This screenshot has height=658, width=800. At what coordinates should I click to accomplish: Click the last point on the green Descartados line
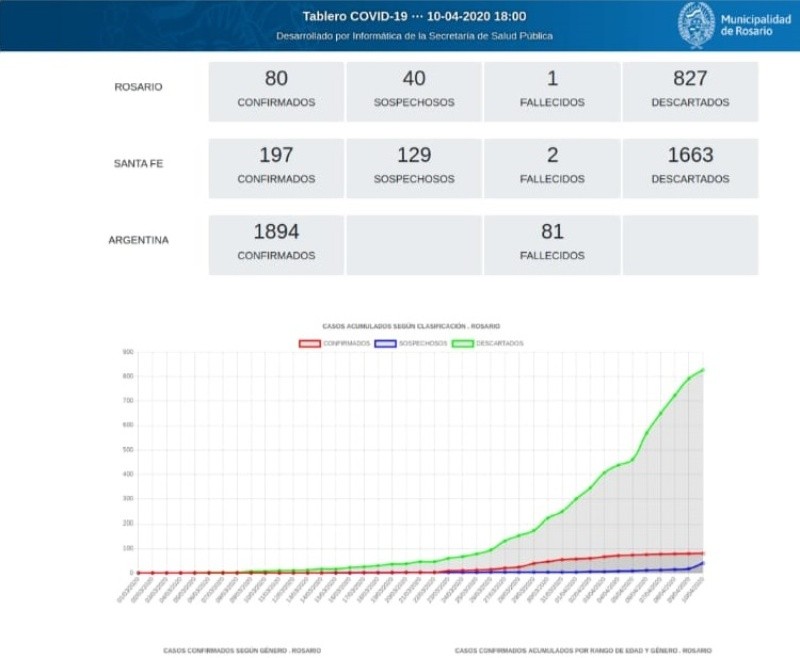pos(703,370)
